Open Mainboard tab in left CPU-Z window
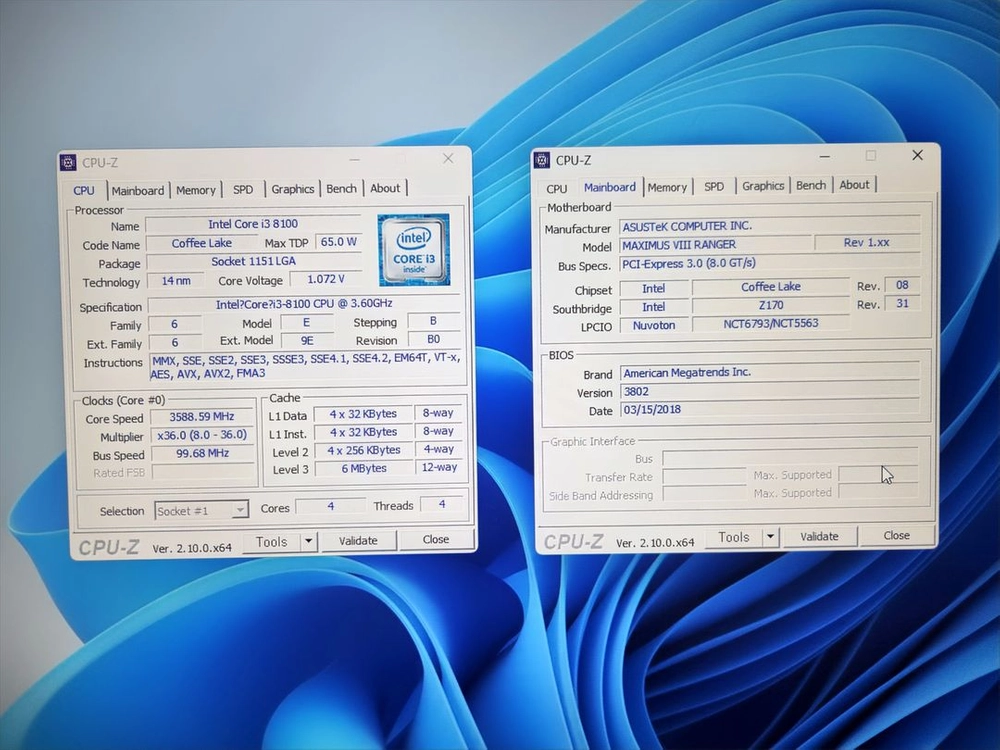Screen dimensions: 1000x750 [138, 190]
